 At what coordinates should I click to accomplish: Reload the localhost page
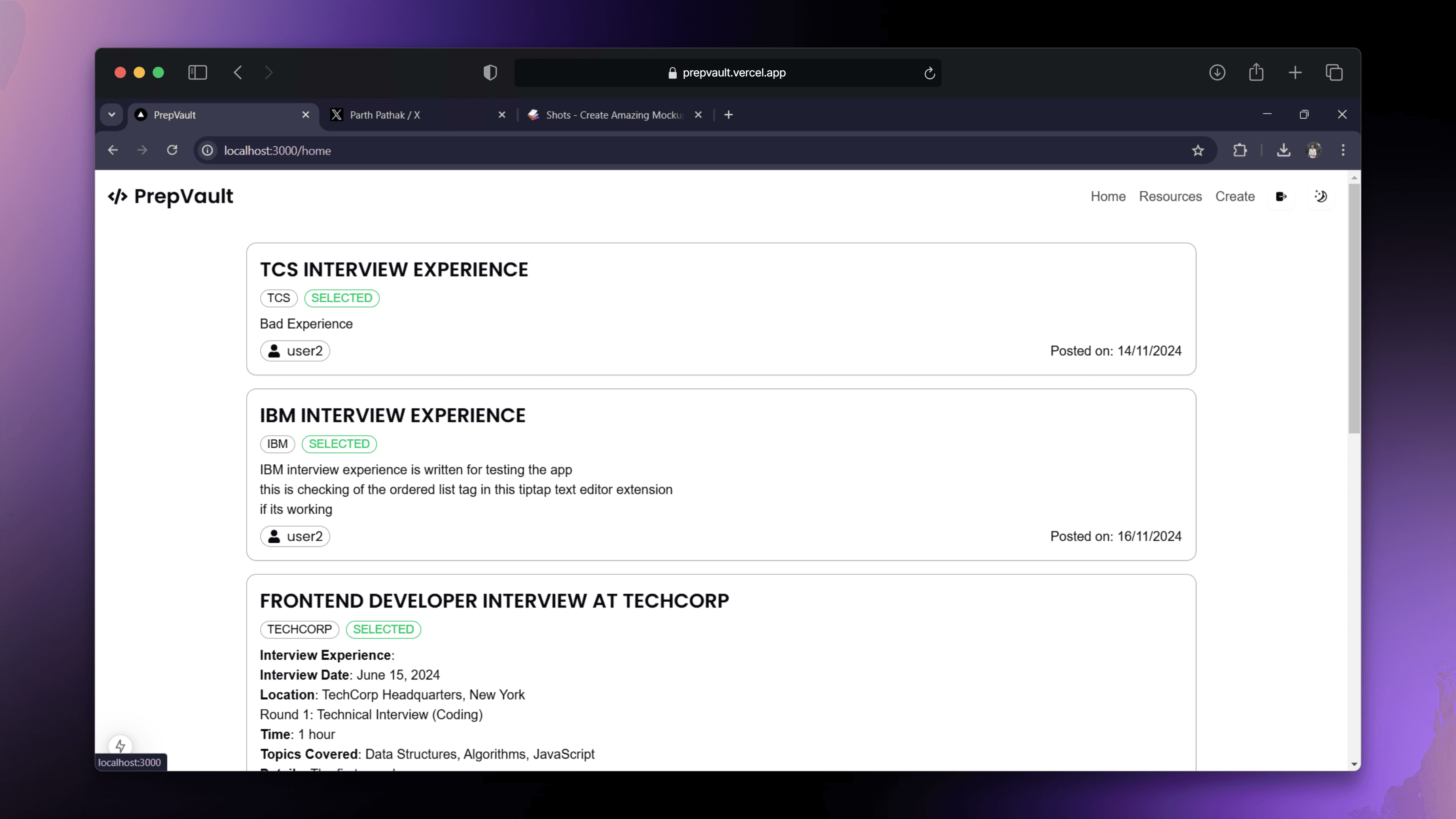tap(172, 150)
